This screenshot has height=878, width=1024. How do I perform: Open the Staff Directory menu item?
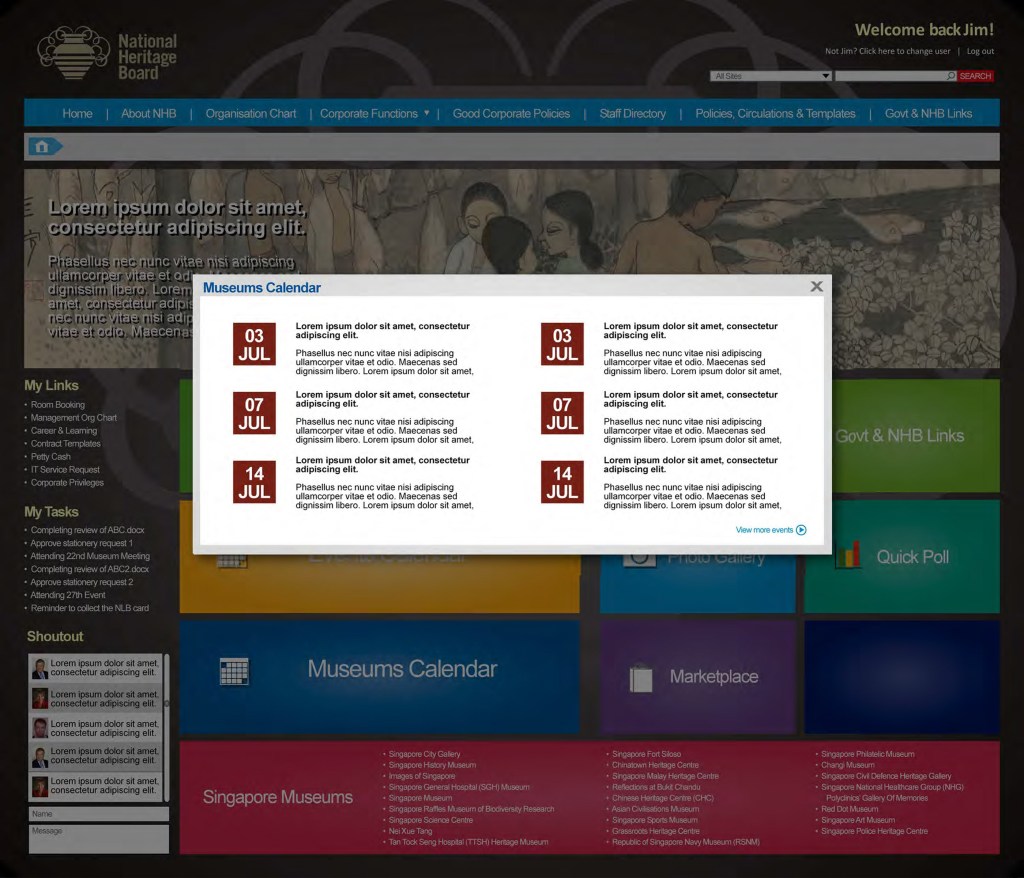pyautogui.click(x=632, y=114)
